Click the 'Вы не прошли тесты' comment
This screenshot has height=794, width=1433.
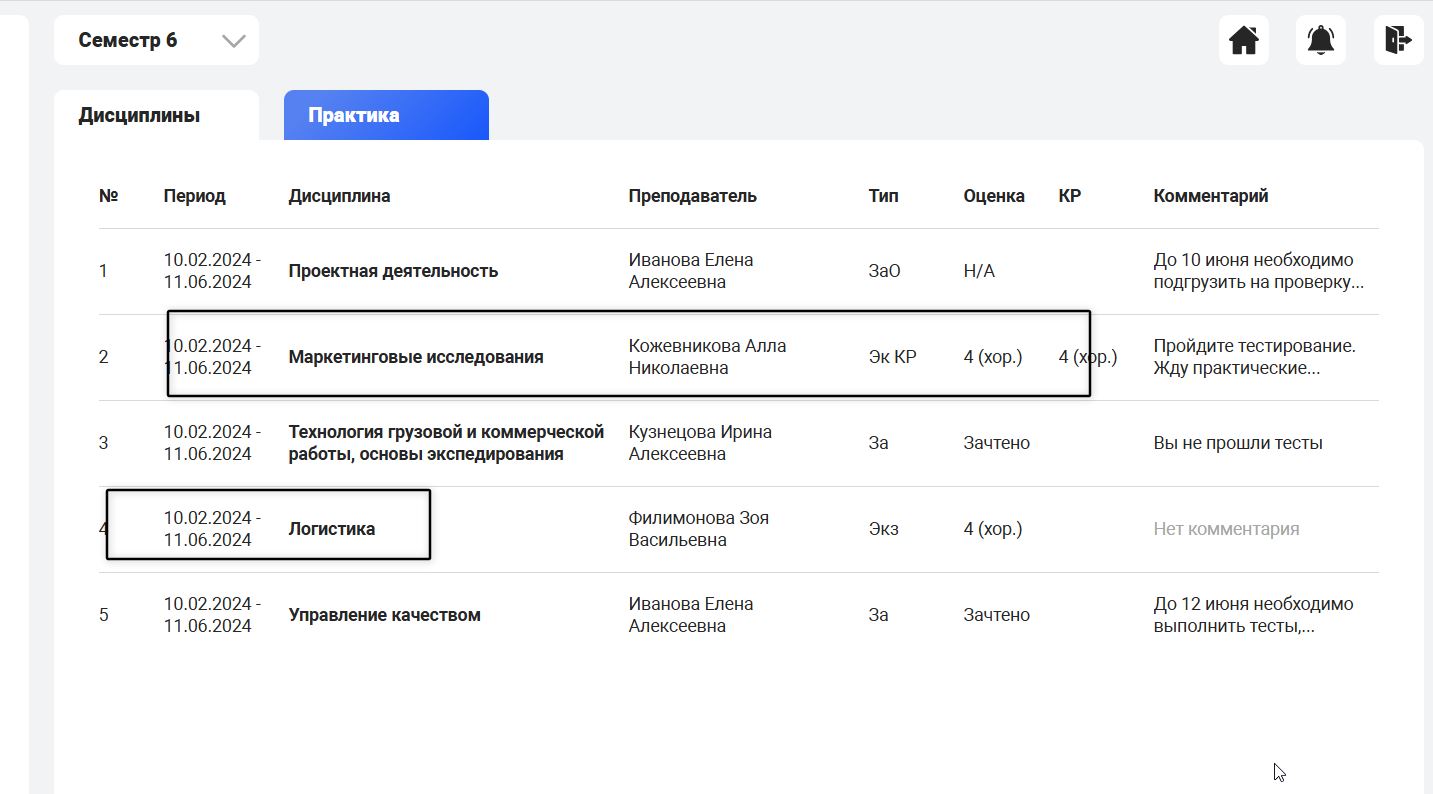(x=1237, y=443)
